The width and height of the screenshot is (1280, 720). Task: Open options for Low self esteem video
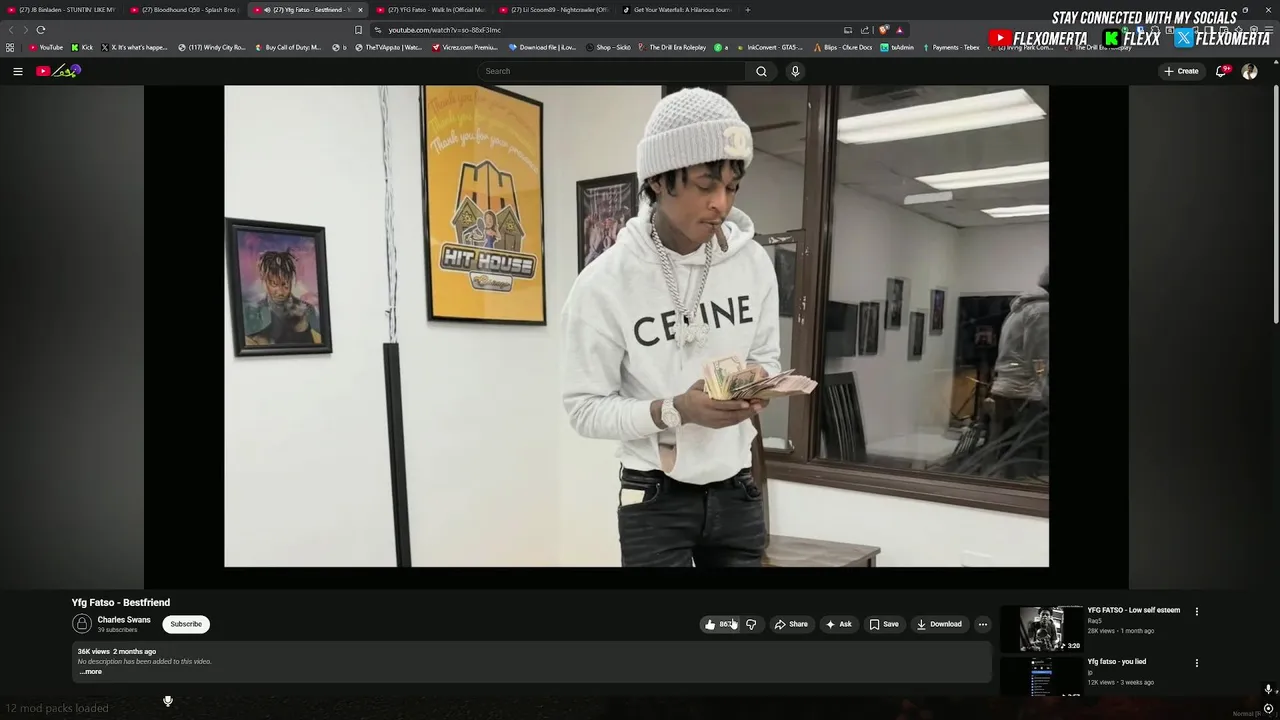coord(1196,611)
